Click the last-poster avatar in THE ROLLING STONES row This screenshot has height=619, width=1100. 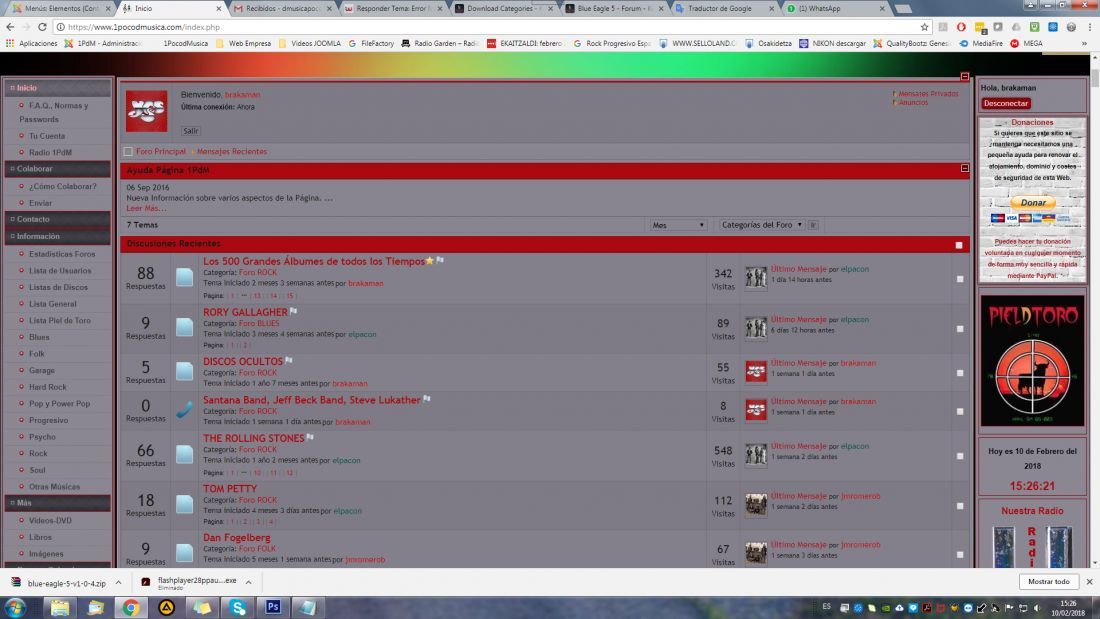click(x=756, y=454)
